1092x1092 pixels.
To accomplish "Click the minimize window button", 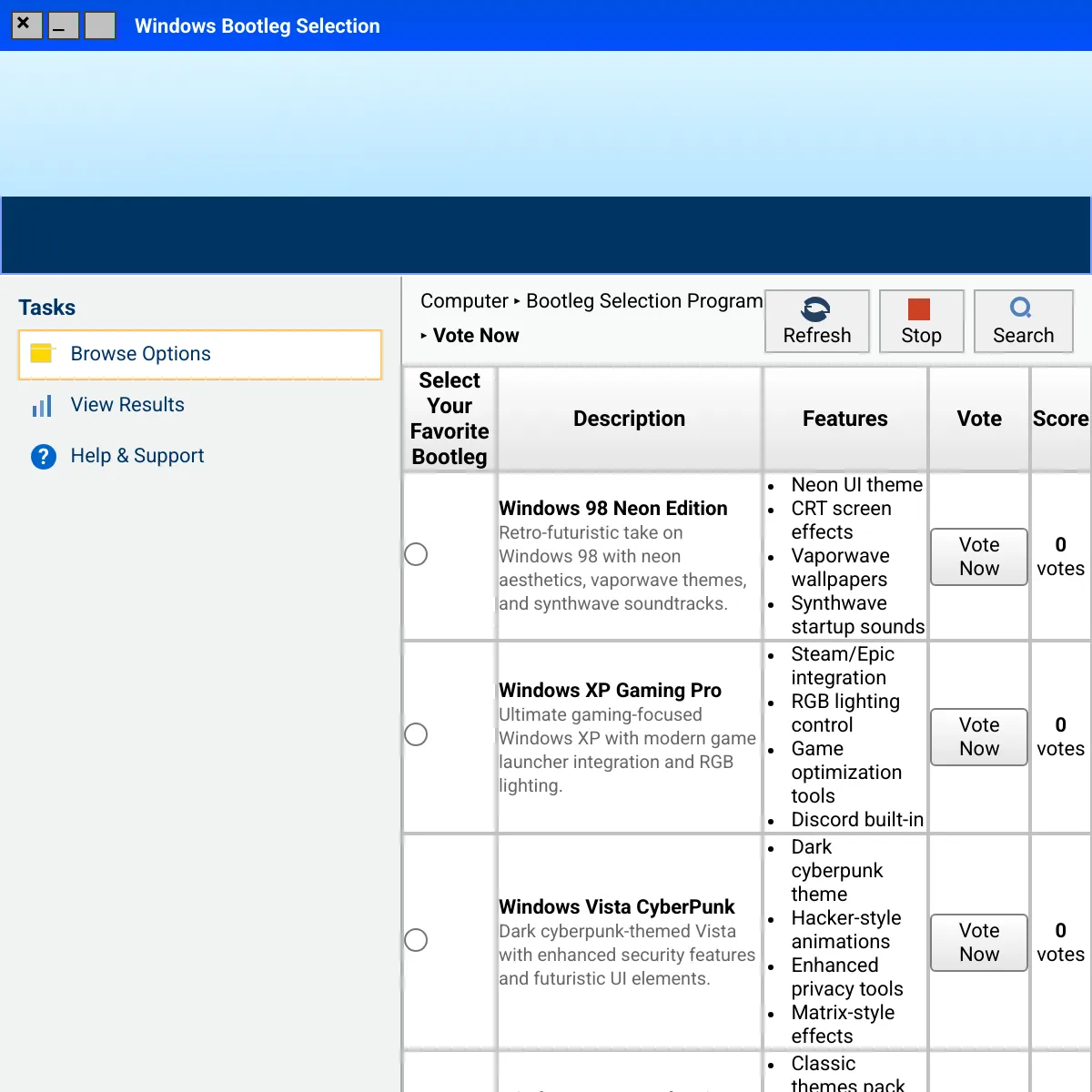I will point(63,25).
